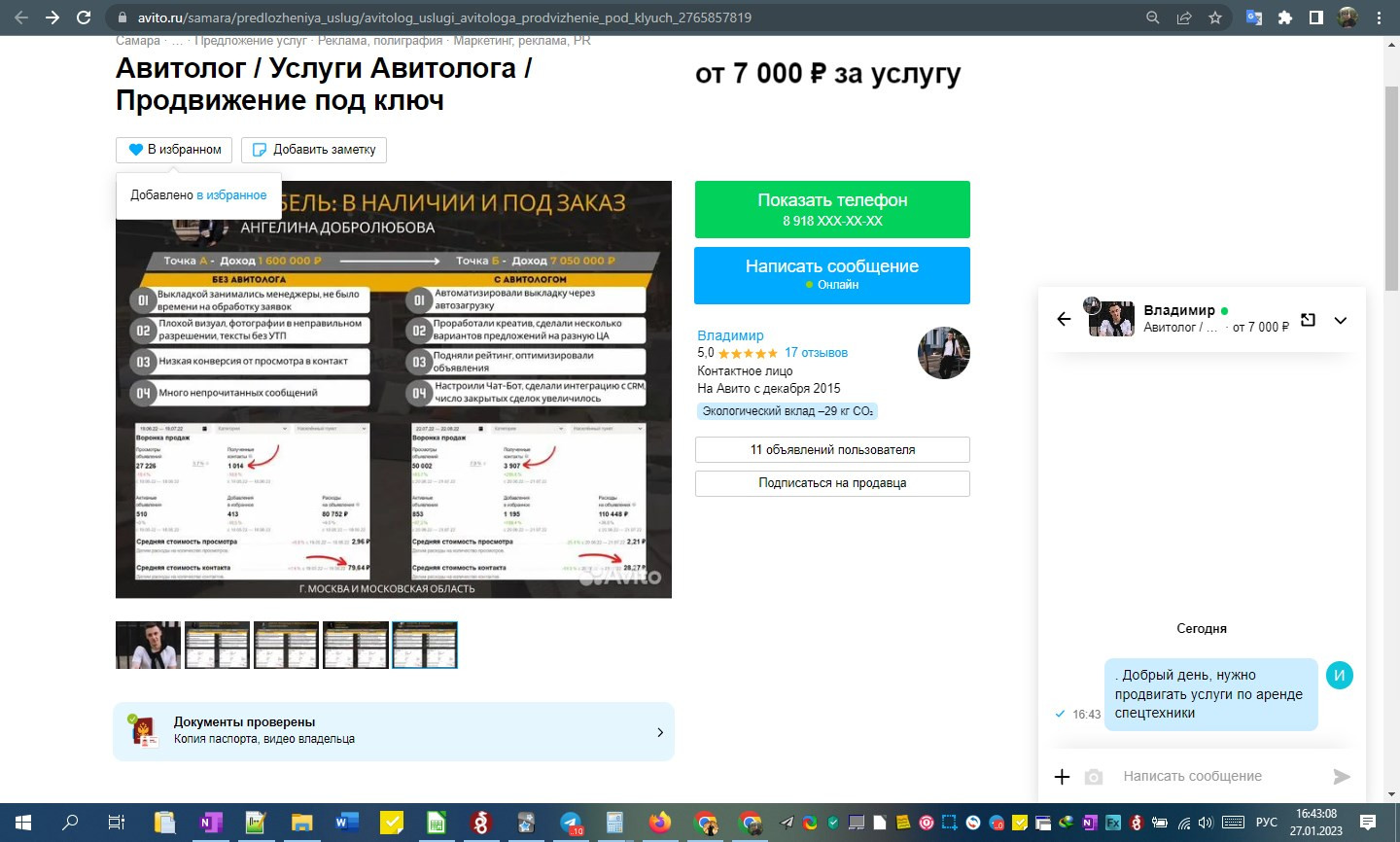
Task: Collapse chat panel with chevron
Action: [x=1341, y=320]
